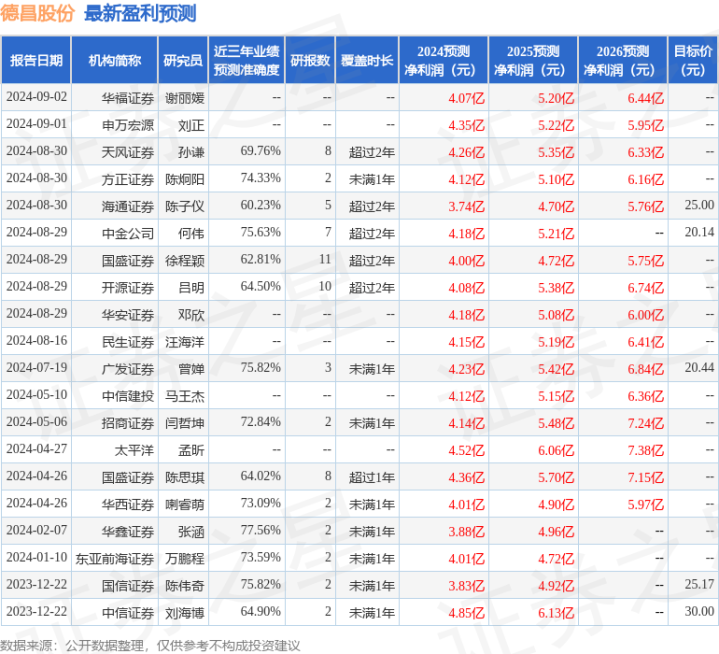Viewport: 719px width, 654px height.
Task: Click researcher 万鹏程
Action: (185, 559)
